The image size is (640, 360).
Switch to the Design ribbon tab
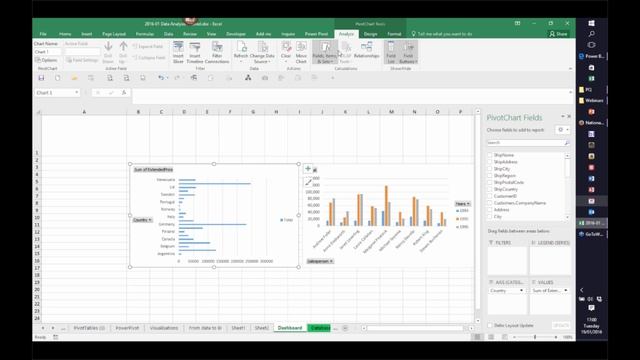click(x=370, y=34)
